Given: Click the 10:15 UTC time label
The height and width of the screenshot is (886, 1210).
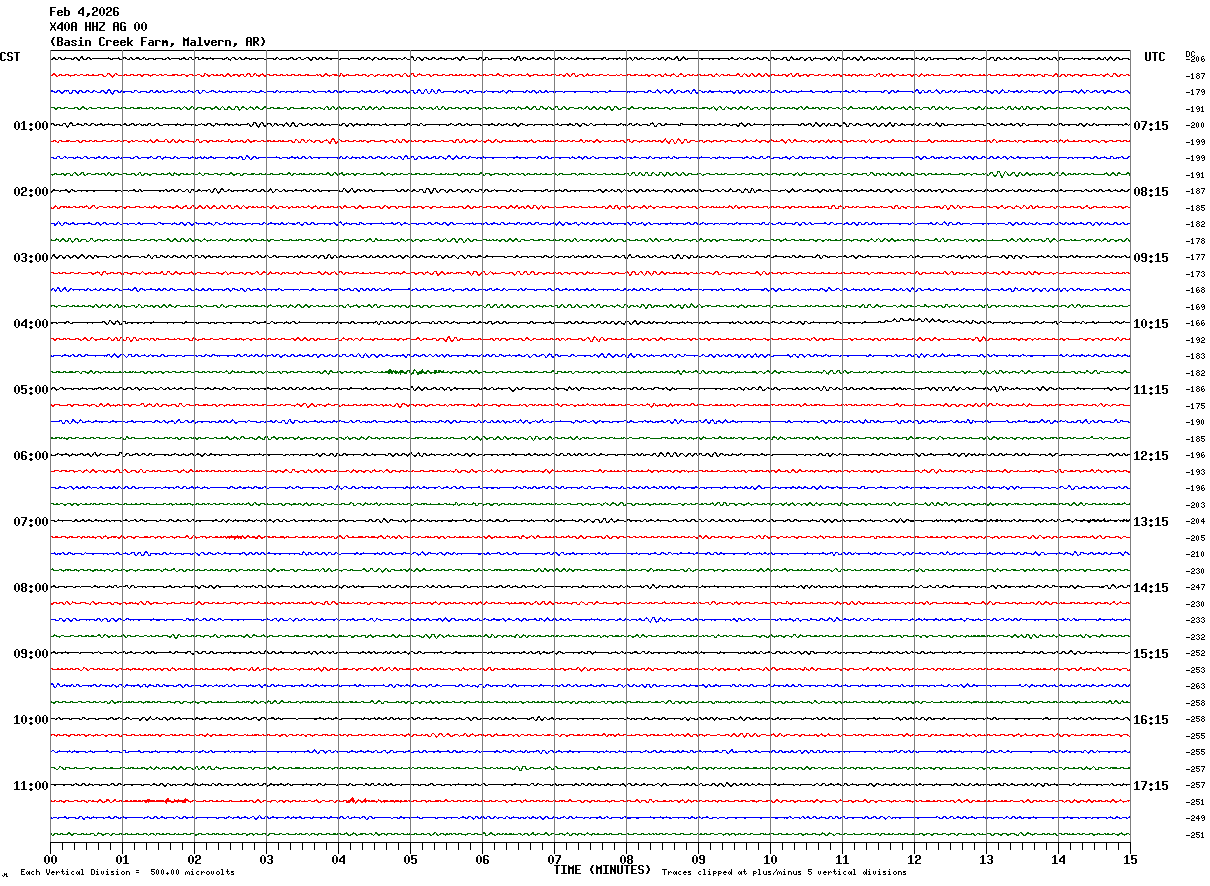Looking at the screenshot, I should click(x=1151, y=324).
